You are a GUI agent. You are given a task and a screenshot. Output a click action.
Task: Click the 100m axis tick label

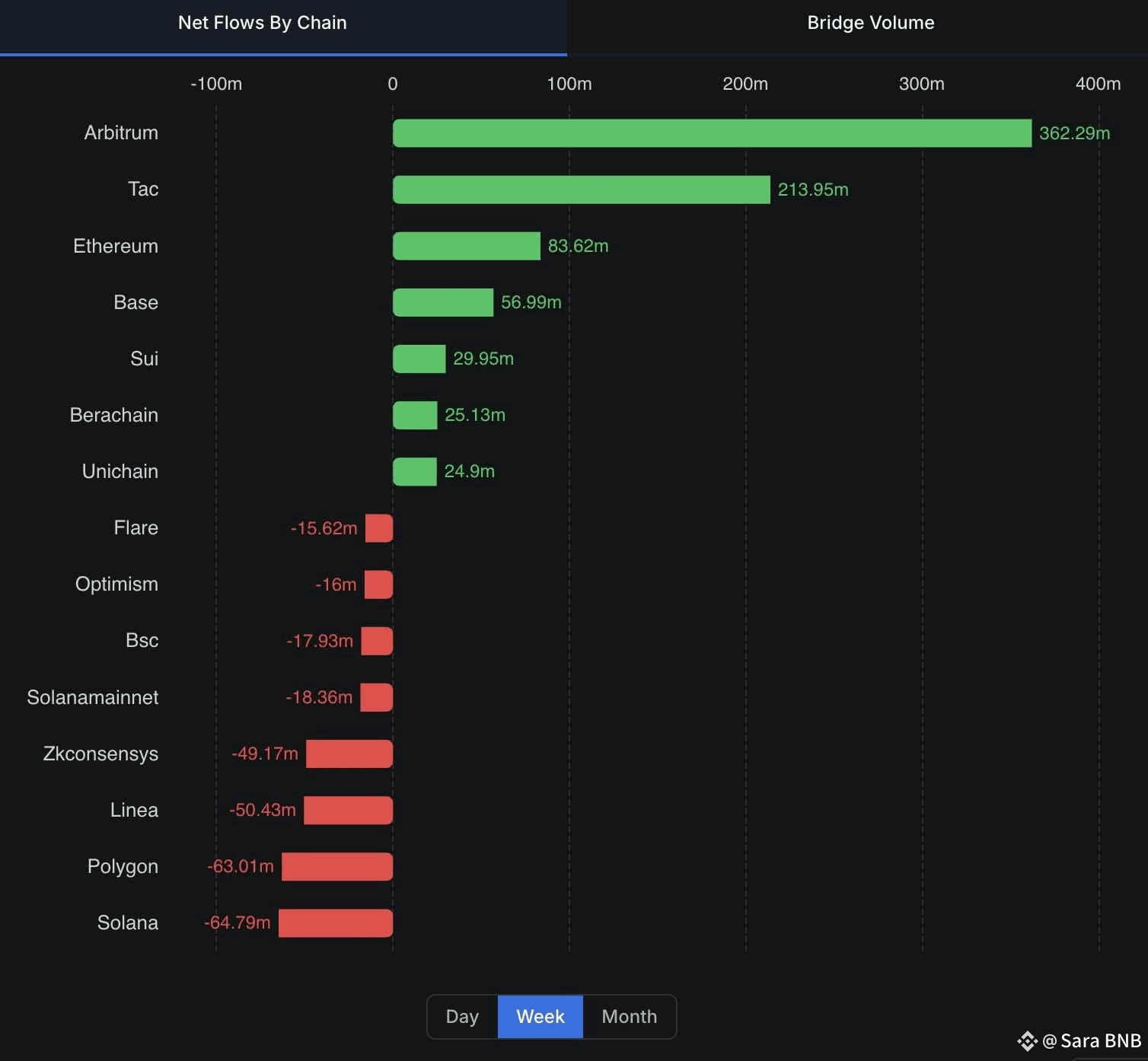pos(569,84)
